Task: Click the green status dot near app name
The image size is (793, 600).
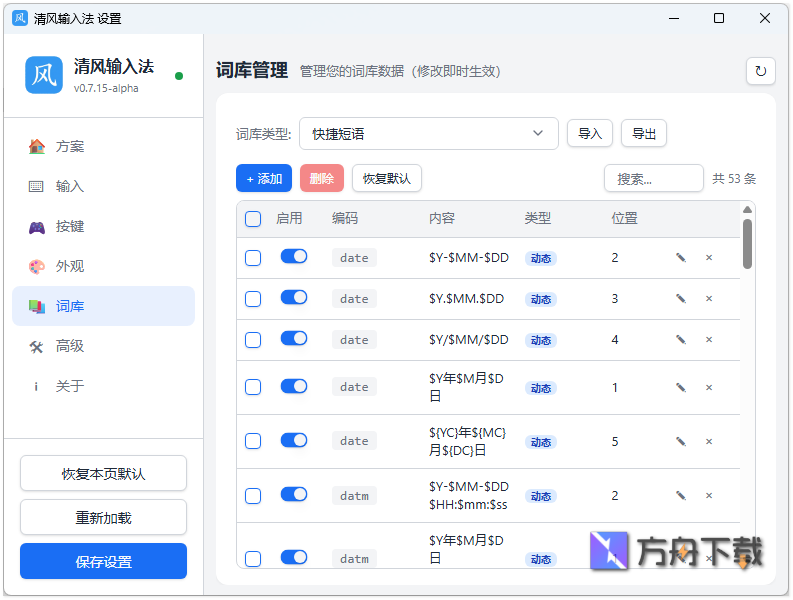Action: point(179,76)
